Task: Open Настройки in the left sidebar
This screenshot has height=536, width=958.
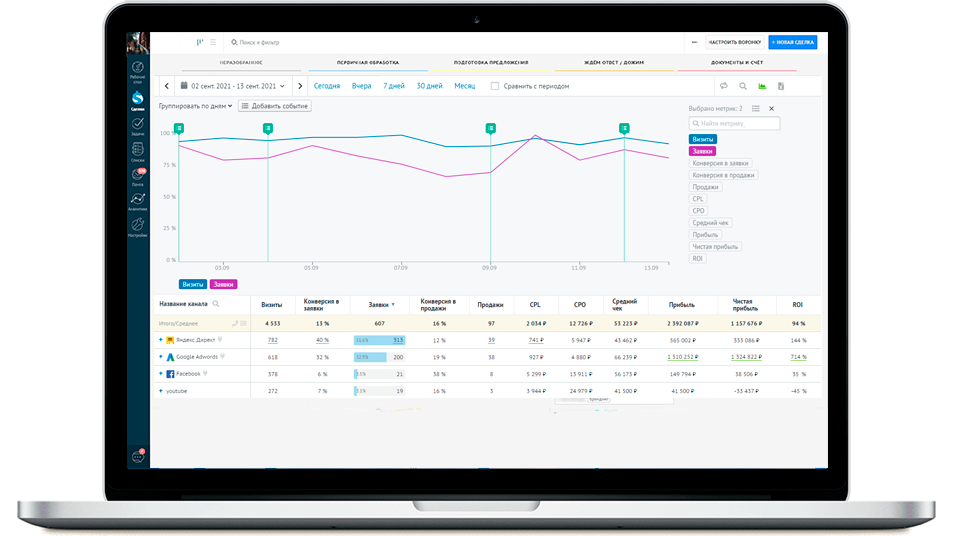Action: (x=138, y=226)
